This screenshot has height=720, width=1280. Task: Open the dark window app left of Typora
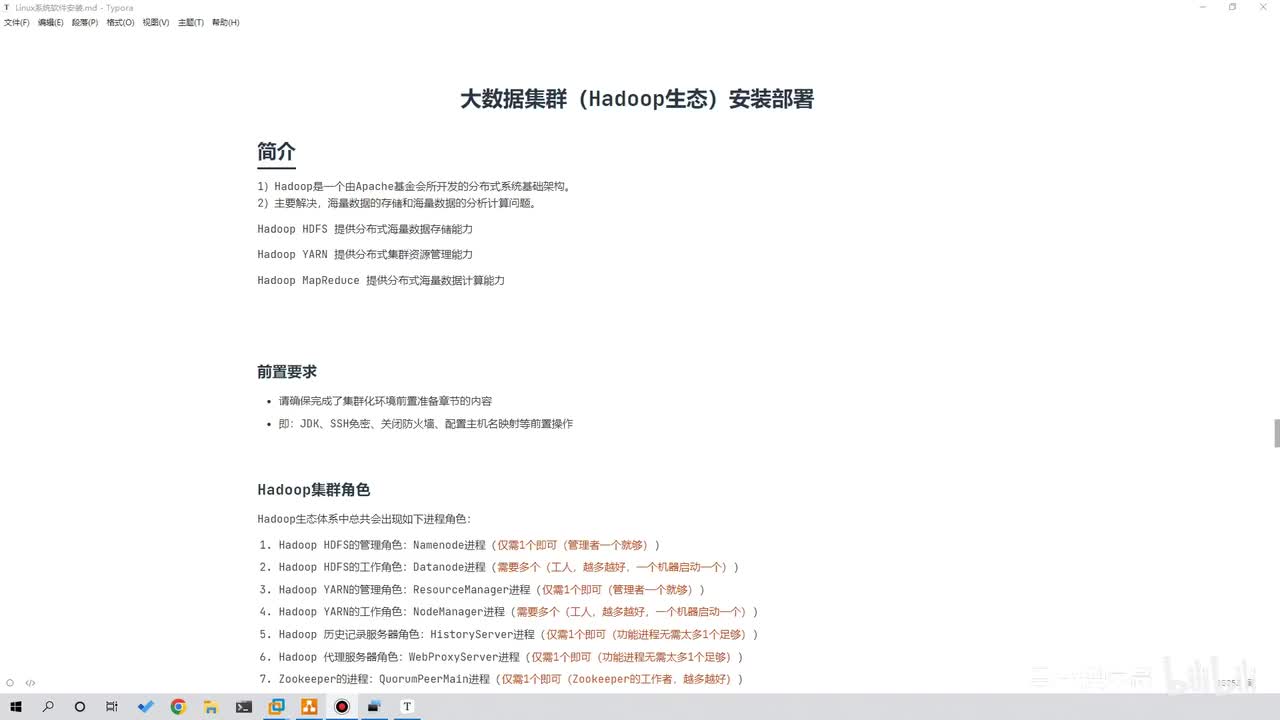click(375, 707)
